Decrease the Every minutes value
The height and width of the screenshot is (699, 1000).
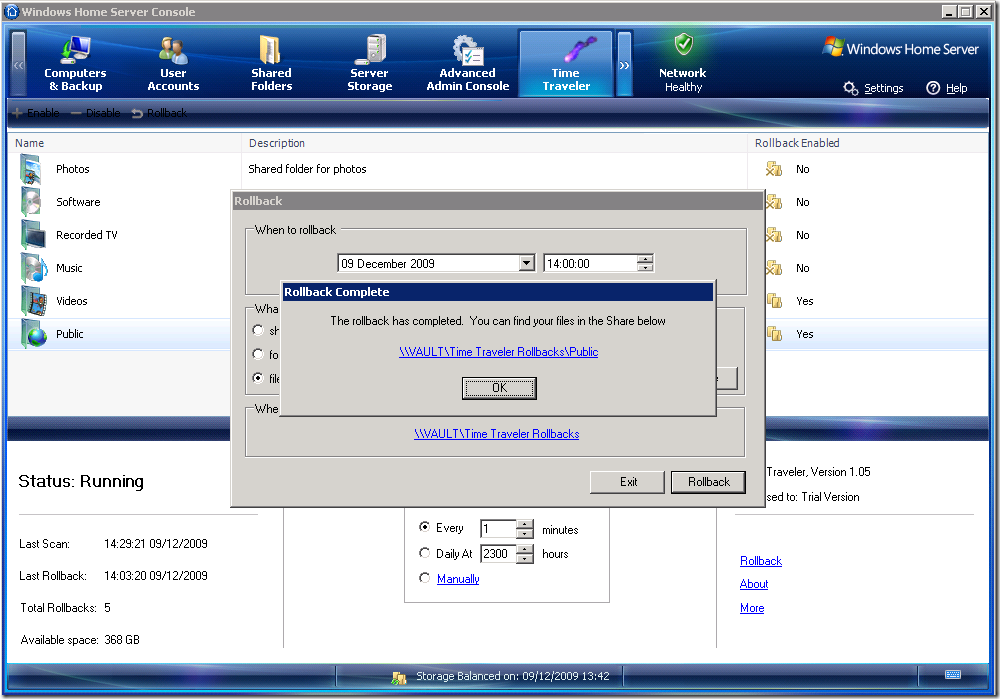pyautogui.click(x=524, y=533)
